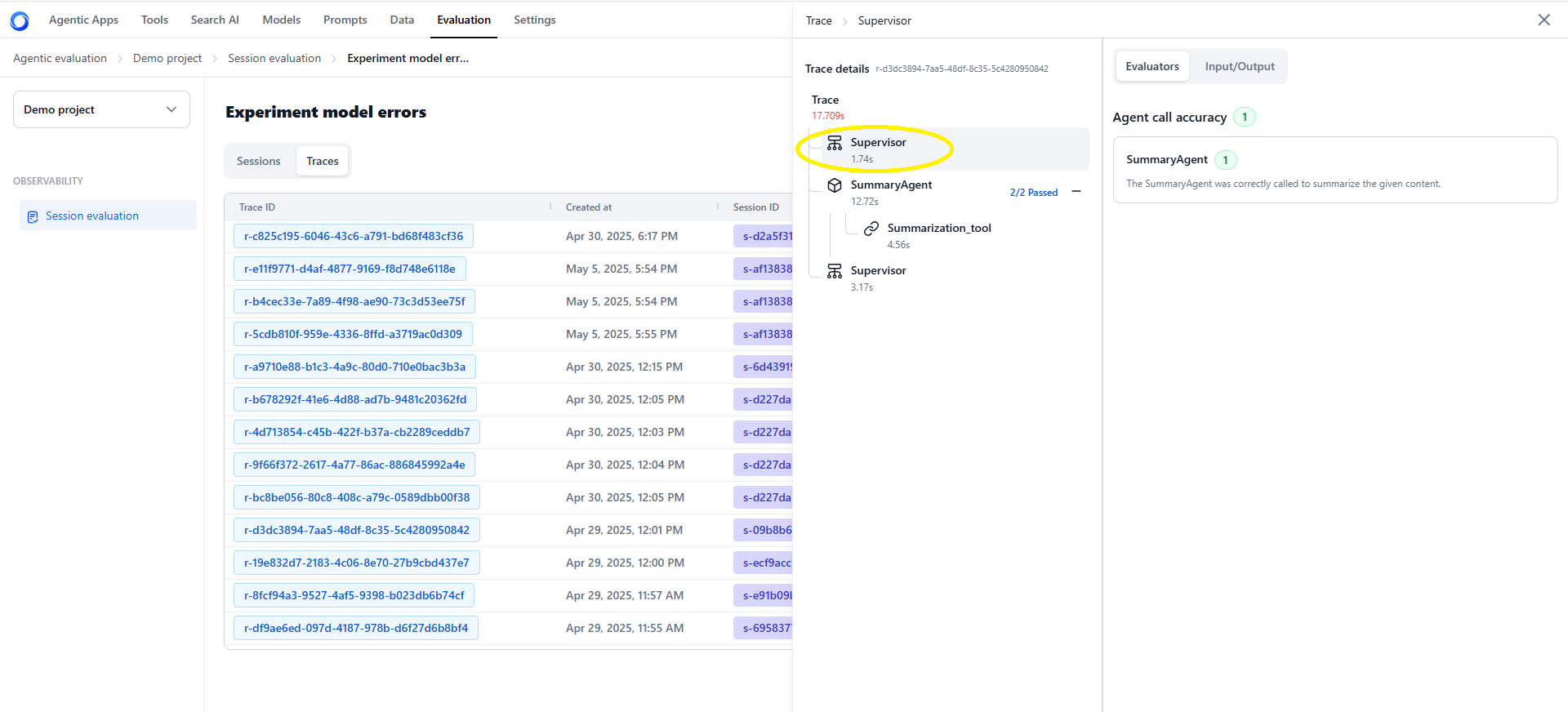The width and height of the screenshot is (1568, 712).
Task: Open session s-e91b09 in the table
Action: tap(763, 595)
